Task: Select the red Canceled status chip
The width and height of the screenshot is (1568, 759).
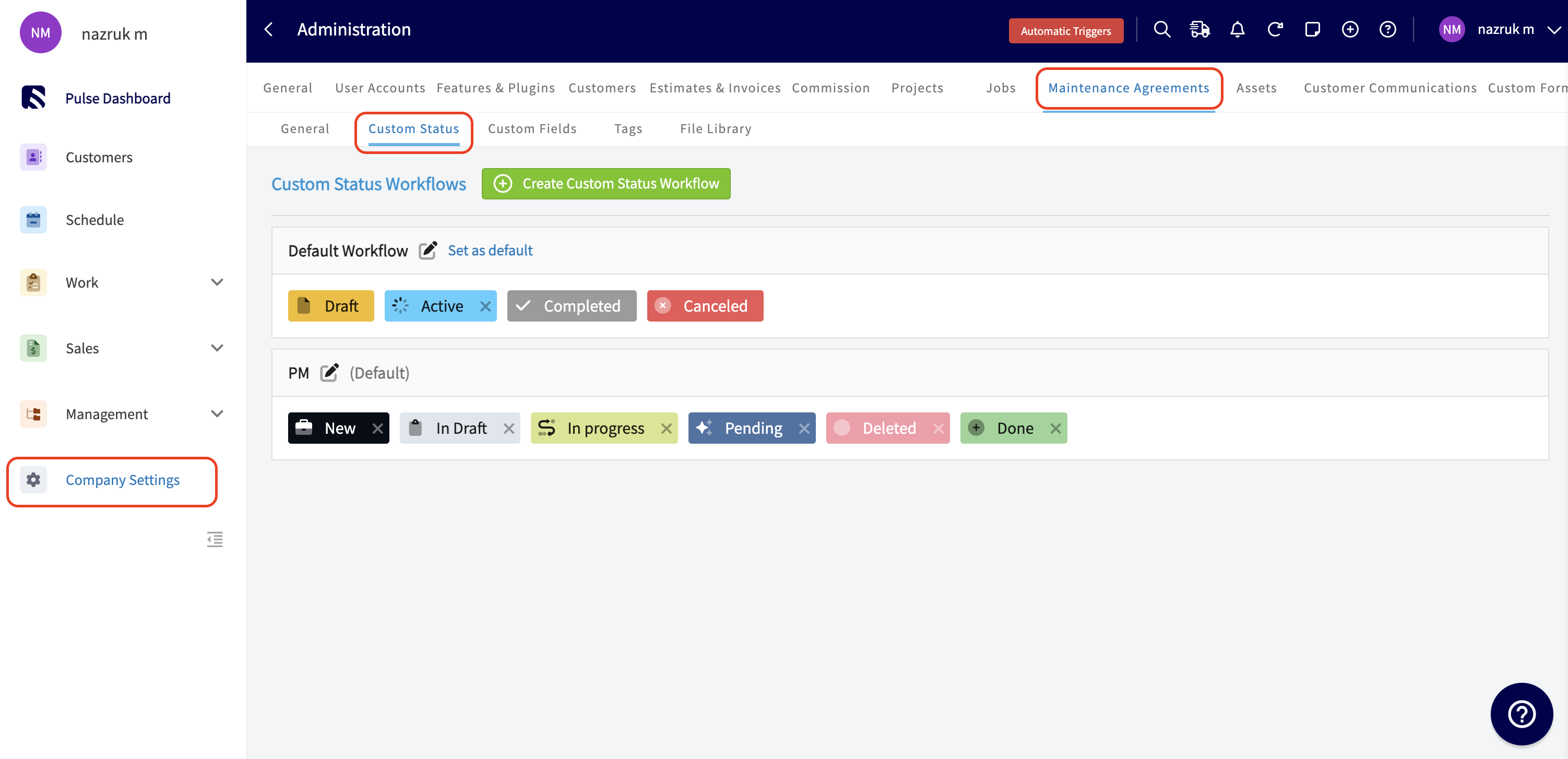Action: [705, 306]
